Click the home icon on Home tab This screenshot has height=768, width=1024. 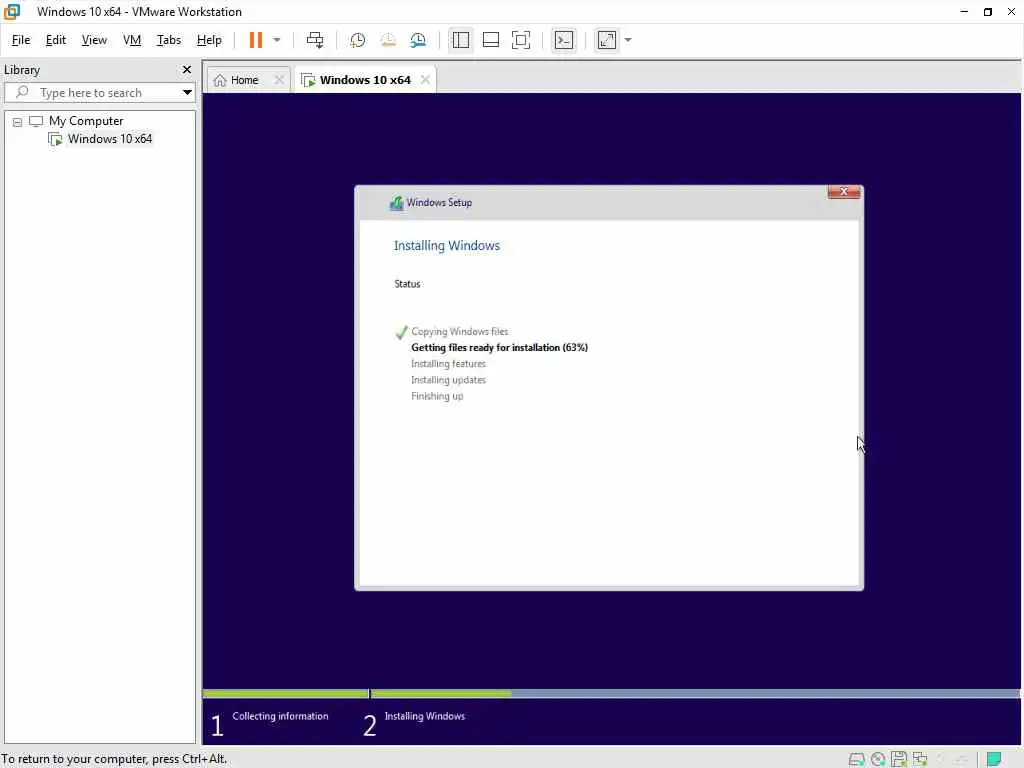click(220, 80)
